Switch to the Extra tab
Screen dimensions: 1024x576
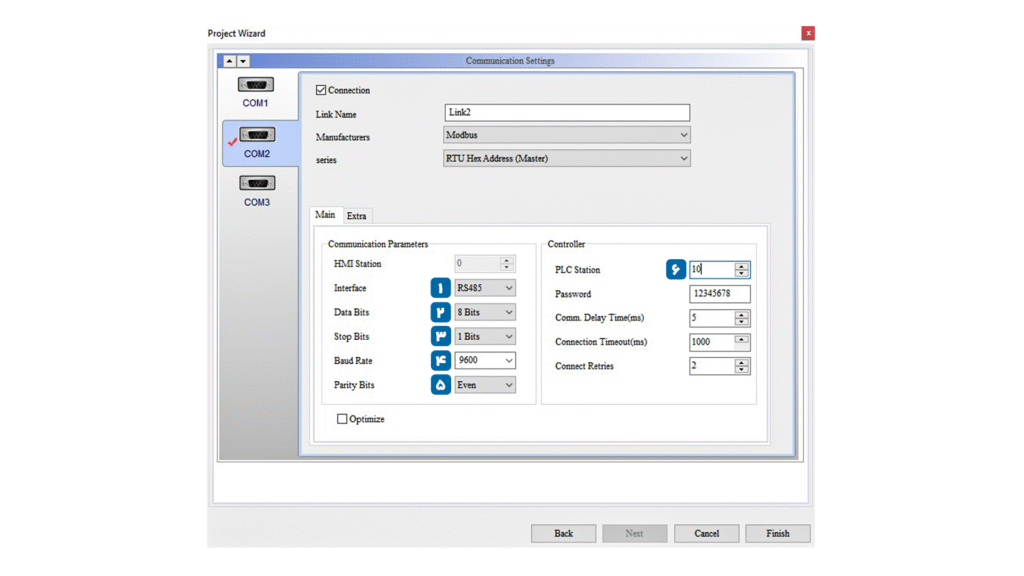pos(356,216)
